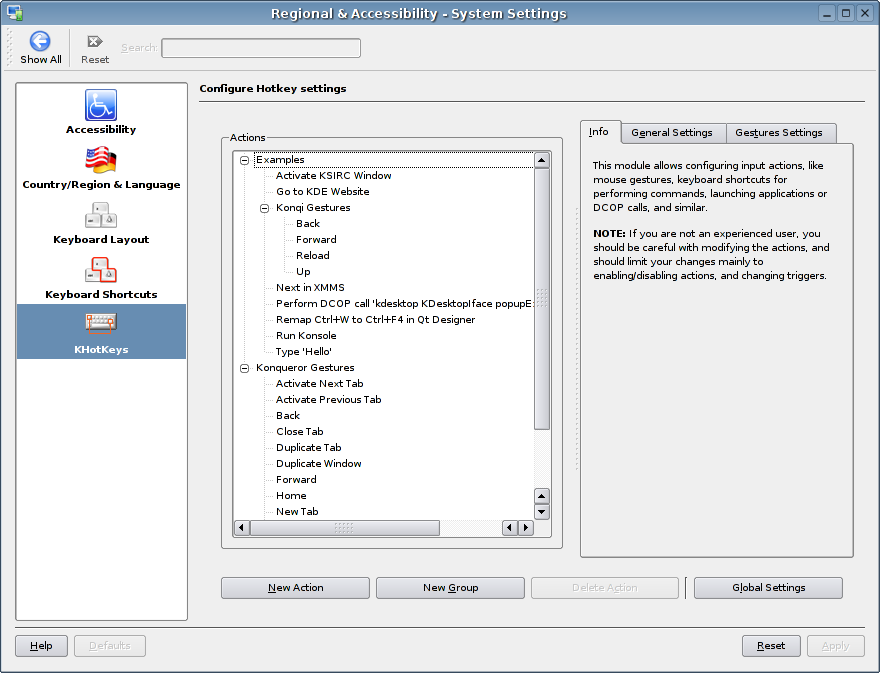Click the Apply button
The width and height of the screenshot is (880, 673).
[836, 645]
